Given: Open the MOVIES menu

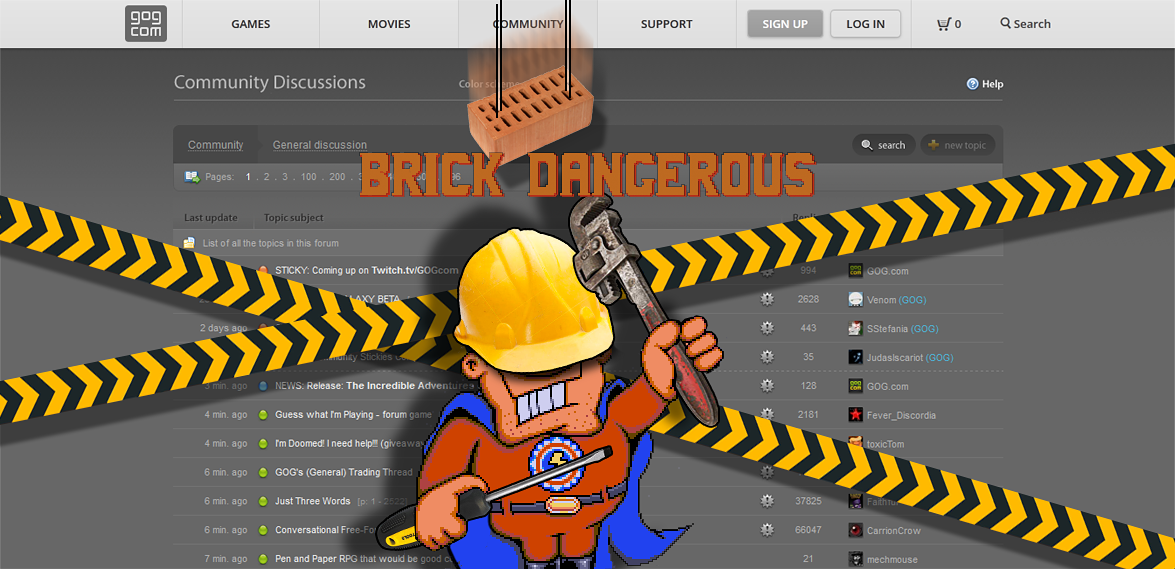Looking at the screenshot, I should (389, 24).
